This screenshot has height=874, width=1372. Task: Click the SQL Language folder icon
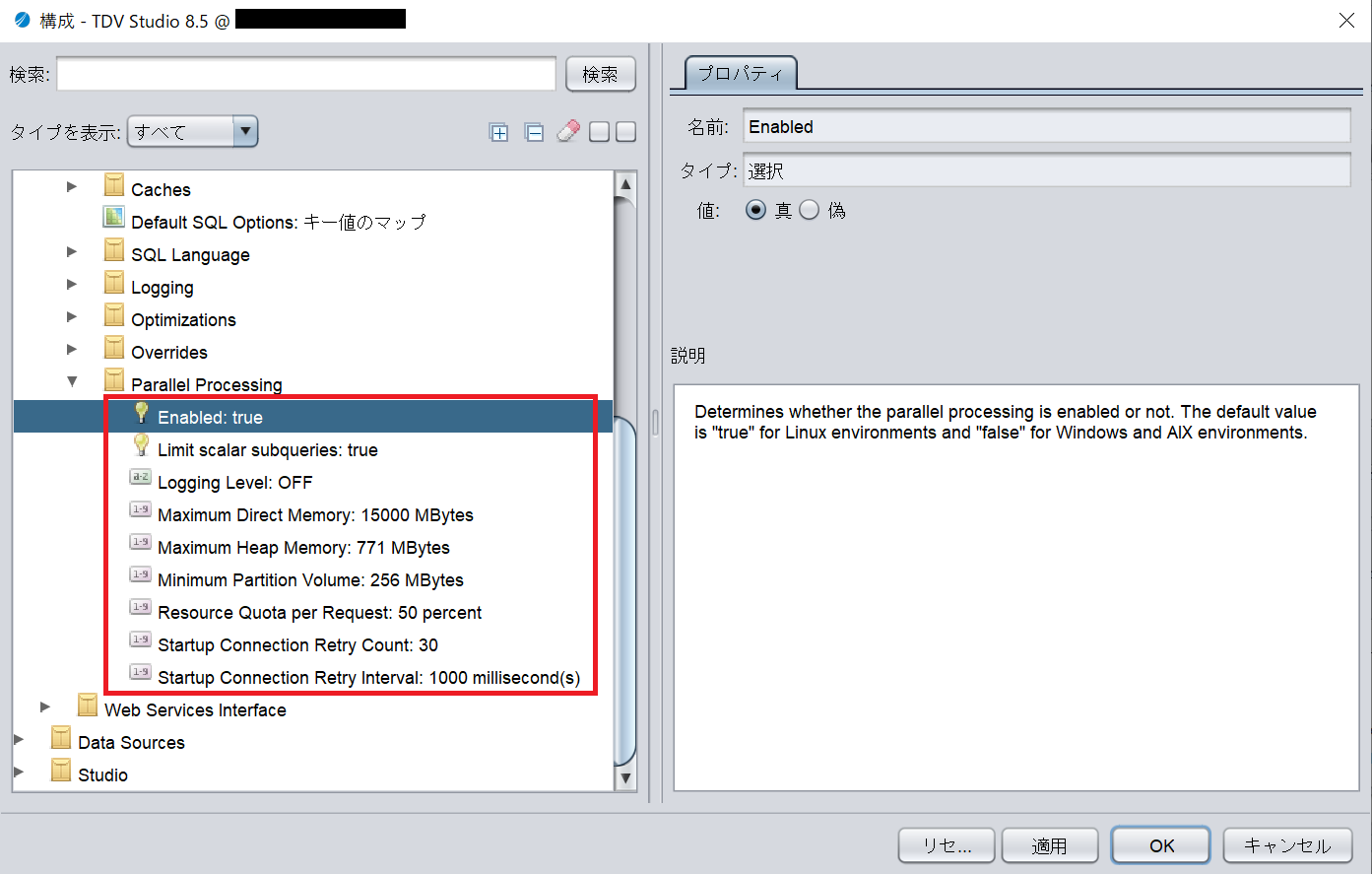pyautogui.click(x=114, y=251)
